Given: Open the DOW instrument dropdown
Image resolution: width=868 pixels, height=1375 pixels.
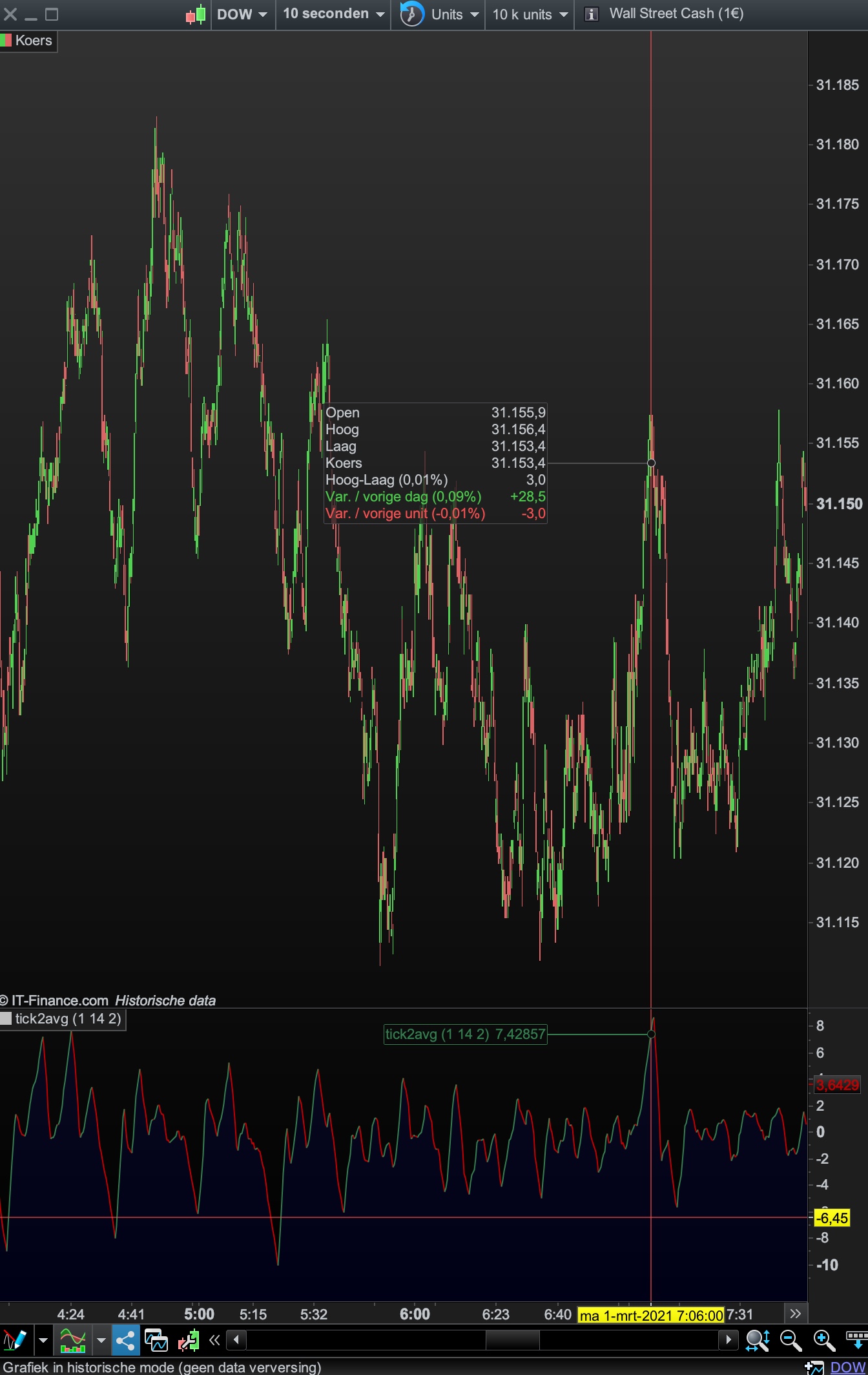Looking at the screenshot, I should 242,14.
